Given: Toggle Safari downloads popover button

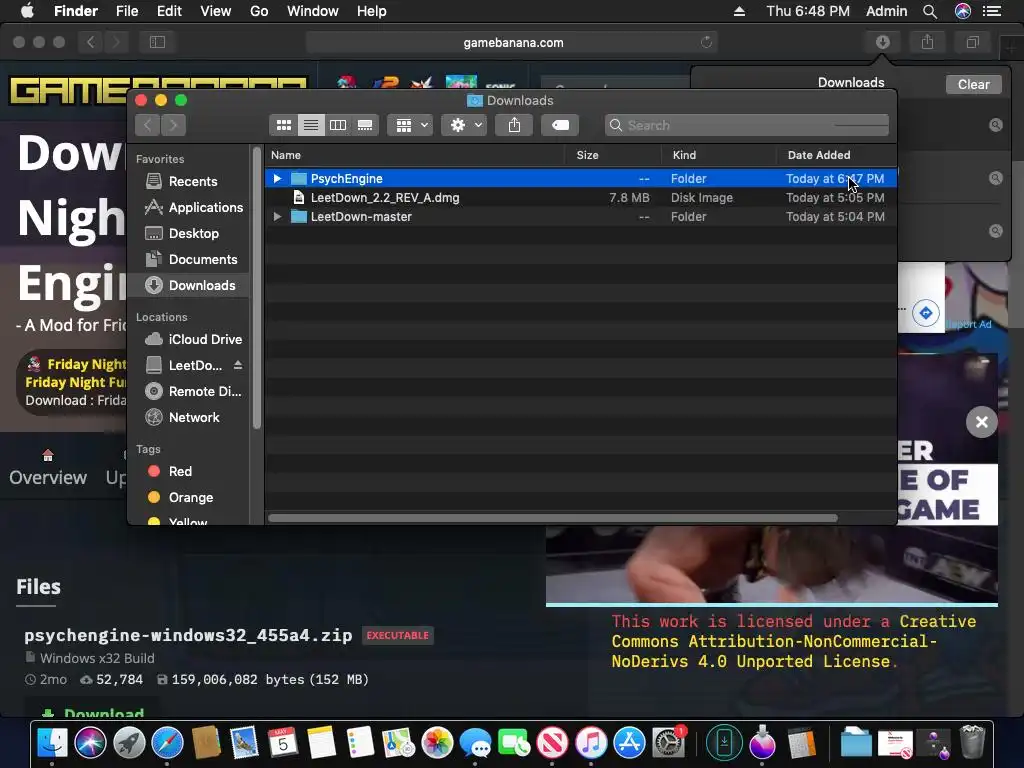Looking at the screenshot, I should tap(882, 42).
